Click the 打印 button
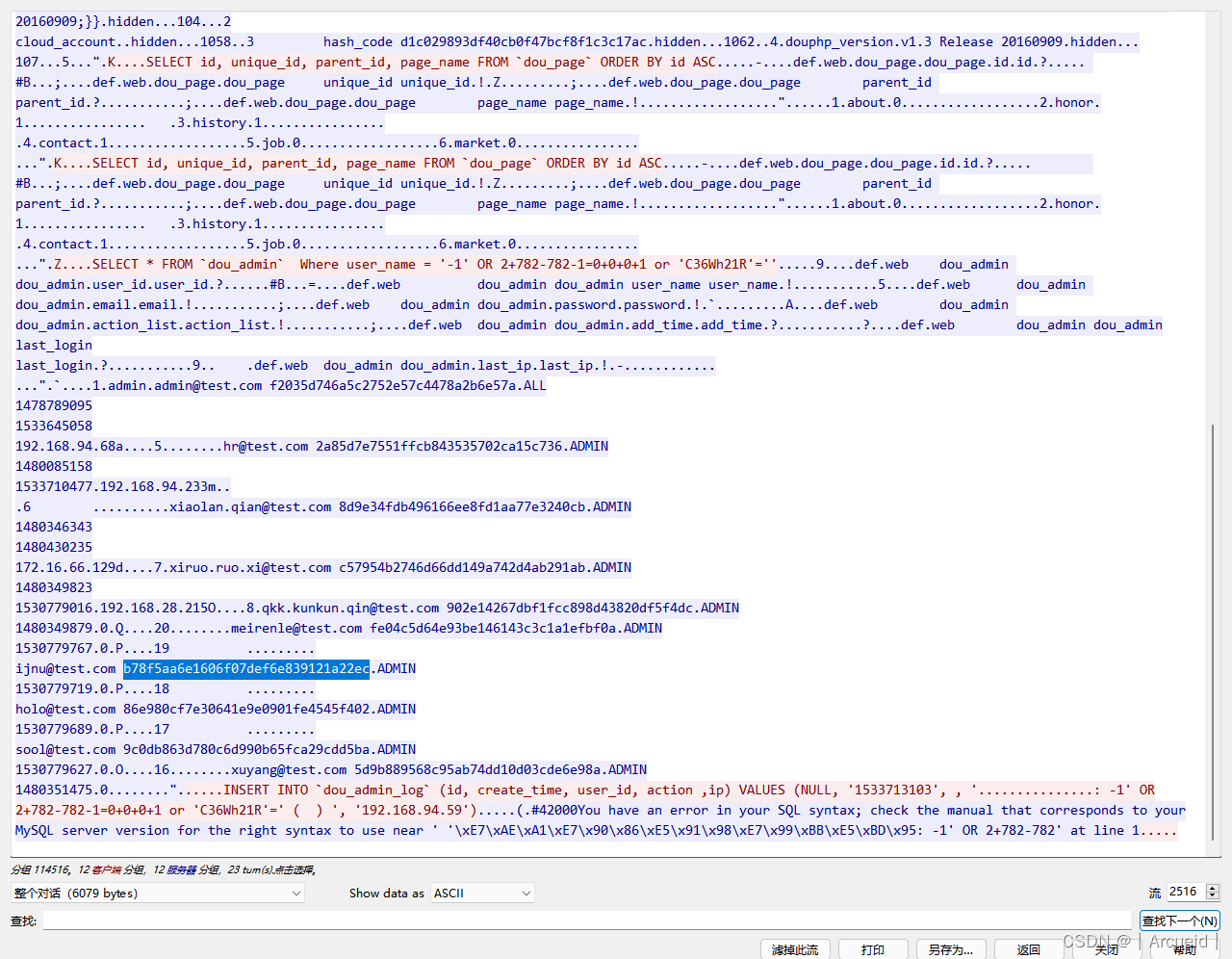The width and height of the screenshot is (1232, 959). tap(873, 949)
